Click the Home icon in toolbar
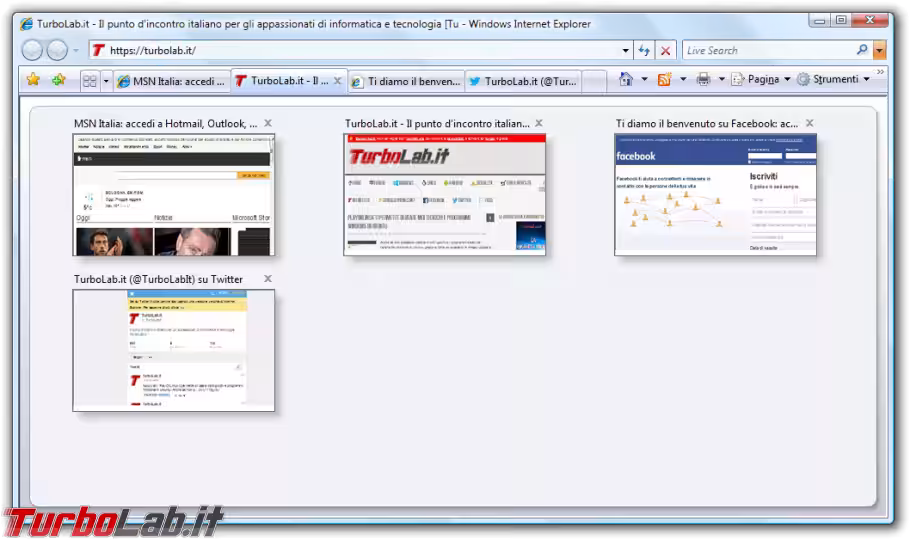Screen dimensions: 910x540 tap(626, 80)
